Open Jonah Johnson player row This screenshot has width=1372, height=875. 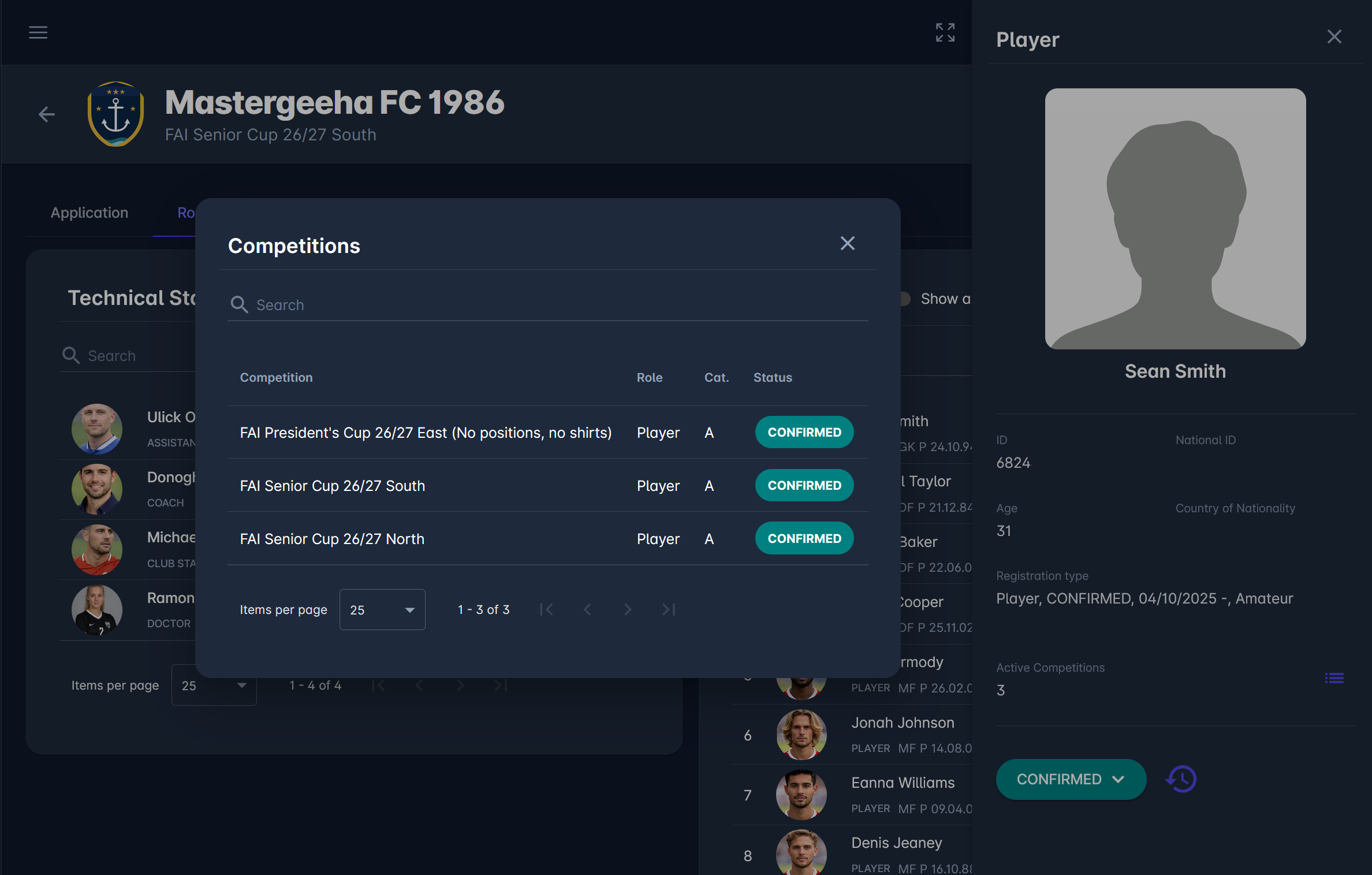point(852,735)
